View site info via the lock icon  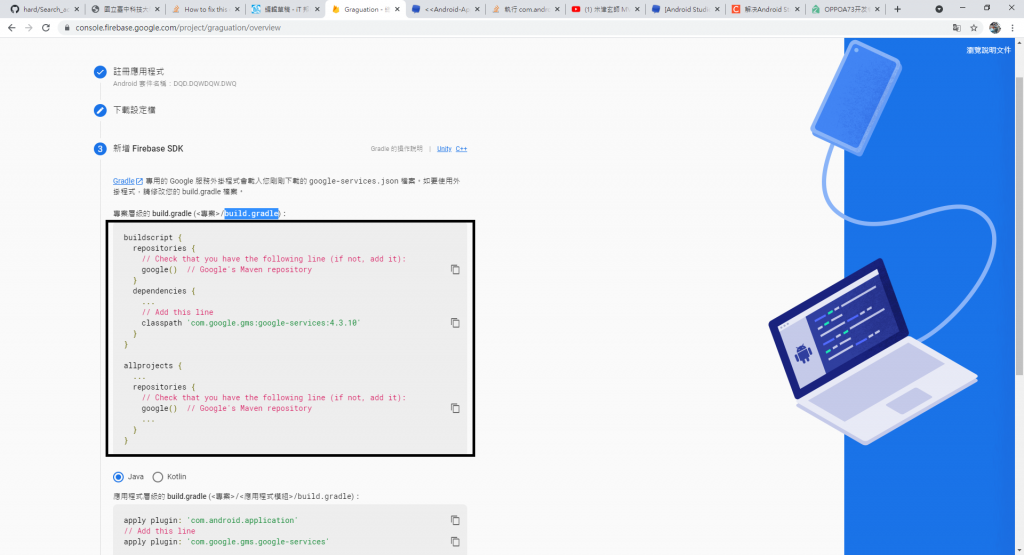tap(67, 28)
